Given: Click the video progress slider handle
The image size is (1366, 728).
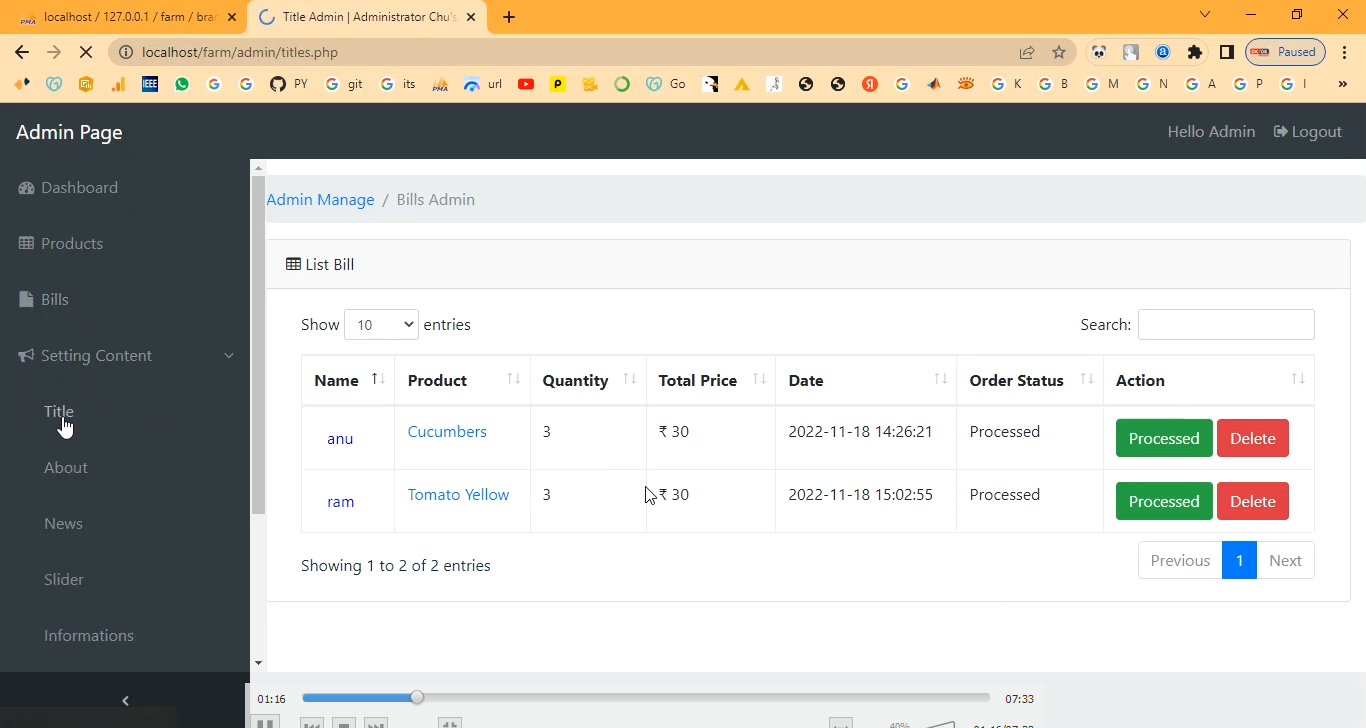Looking at the screenshot, I should 417,698.
